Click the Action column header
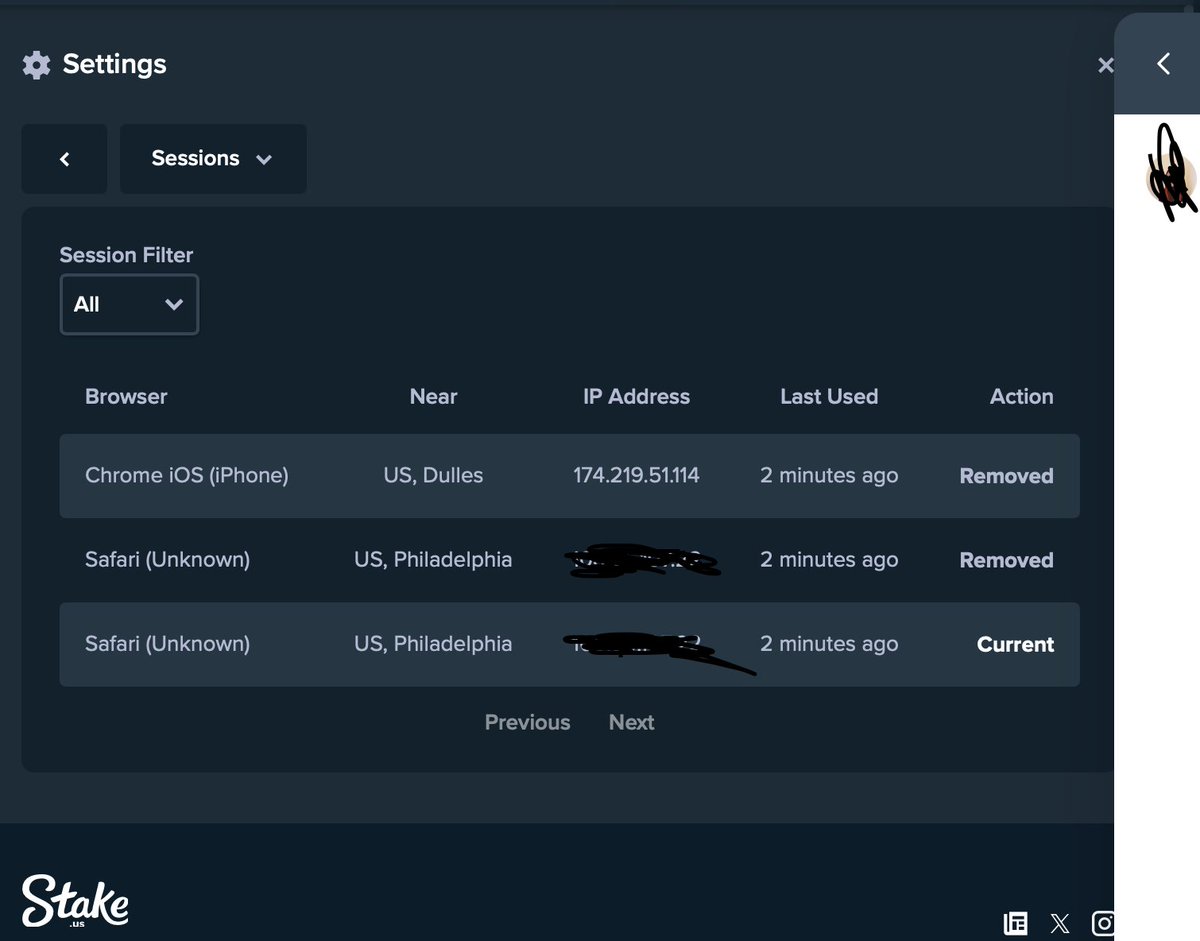Screen dimensions: 1200x941 click(1021, 397)
